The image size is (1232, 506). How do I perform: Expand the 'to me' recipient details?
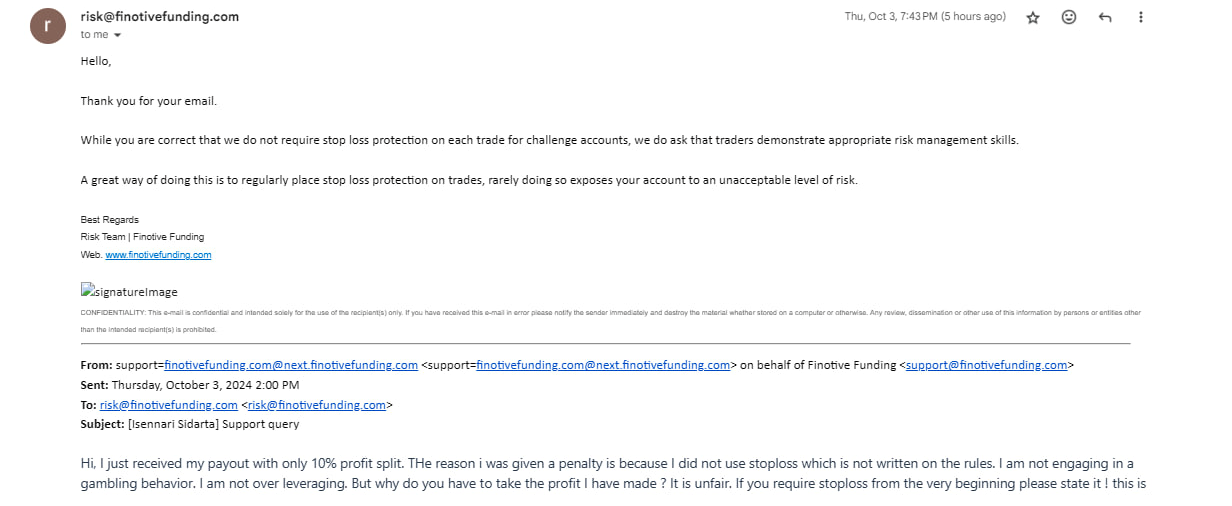pos(117,35)
